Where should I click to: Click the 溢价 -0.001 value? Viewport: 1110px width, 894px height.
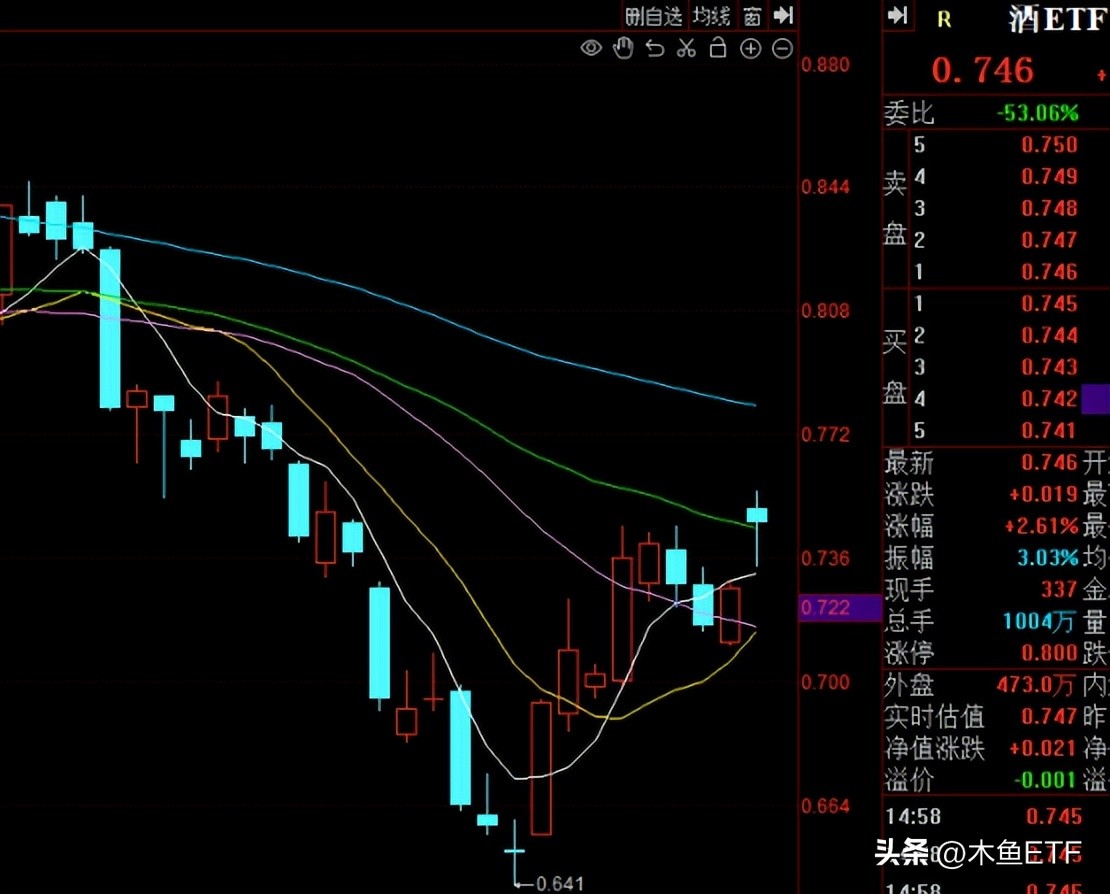coord(1045,780)
